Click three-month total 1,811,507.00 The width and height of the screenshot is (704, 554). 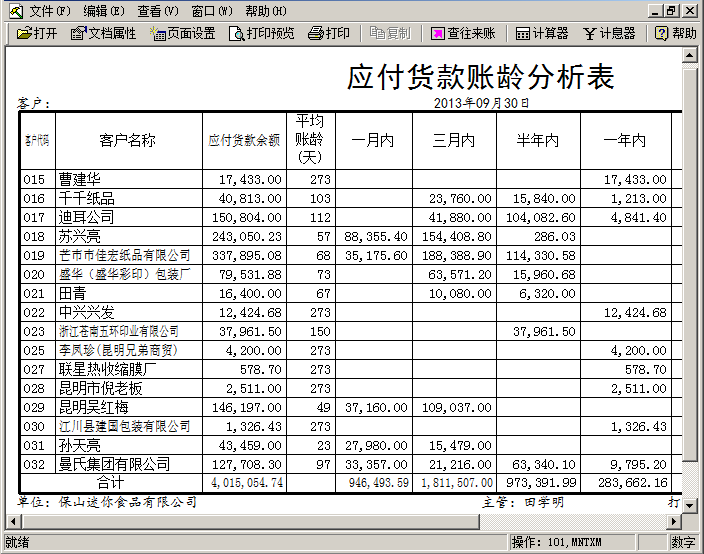[457, 483]
